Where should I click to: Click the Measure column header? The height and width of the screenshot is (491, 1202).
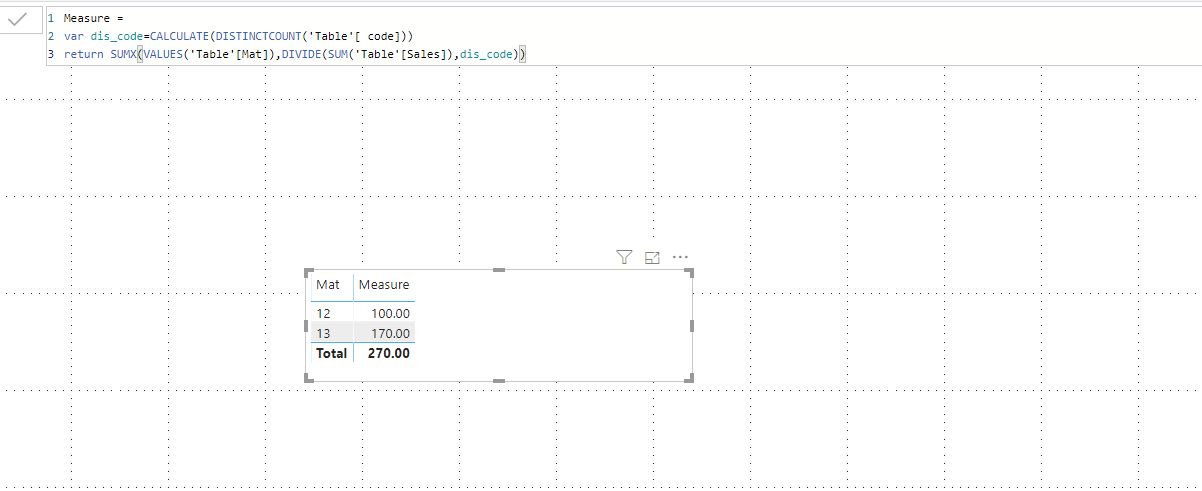pos(384,285)
